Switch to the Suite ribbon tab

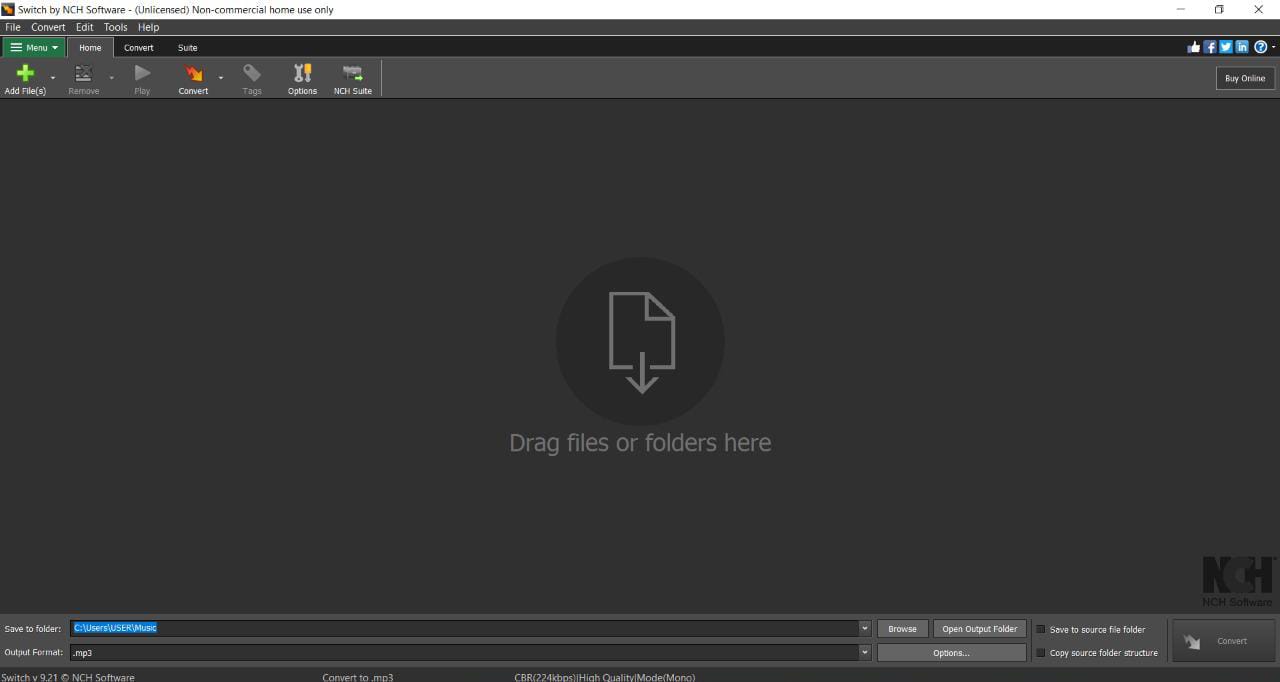[x=188, y=47]
